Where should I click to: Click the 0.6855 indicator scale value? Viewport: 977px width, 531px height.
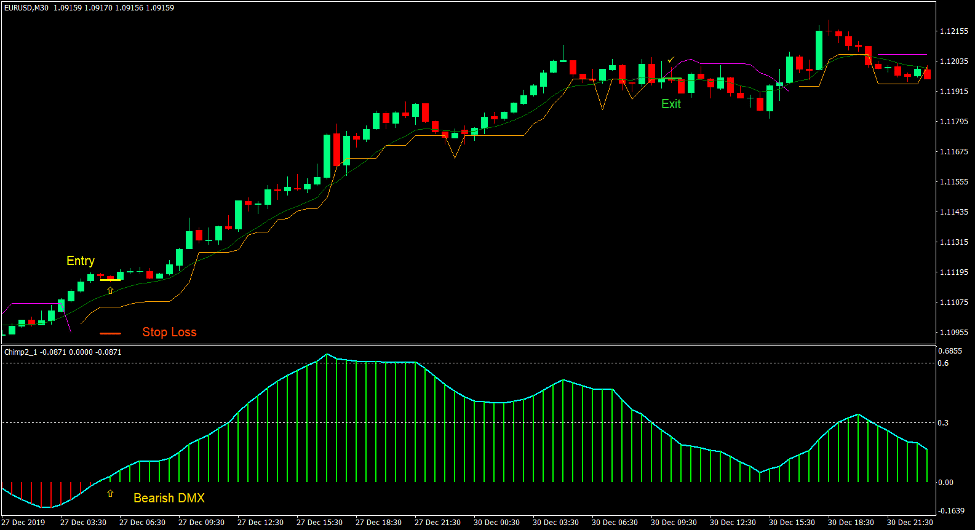tap(951, 351)
